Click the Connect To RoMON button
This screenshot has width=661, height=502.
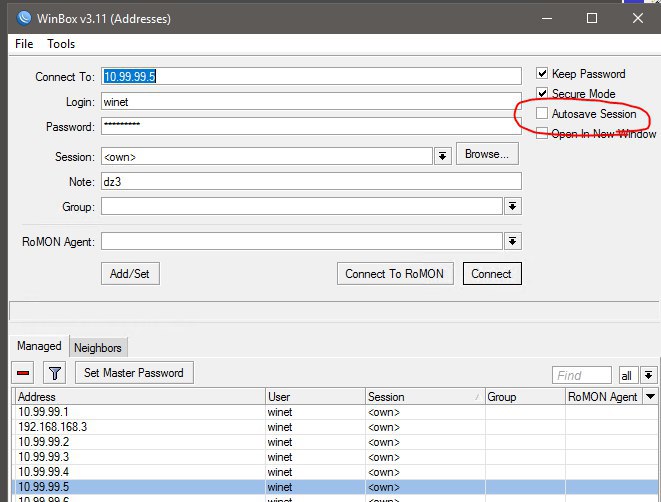pos(395,274)
